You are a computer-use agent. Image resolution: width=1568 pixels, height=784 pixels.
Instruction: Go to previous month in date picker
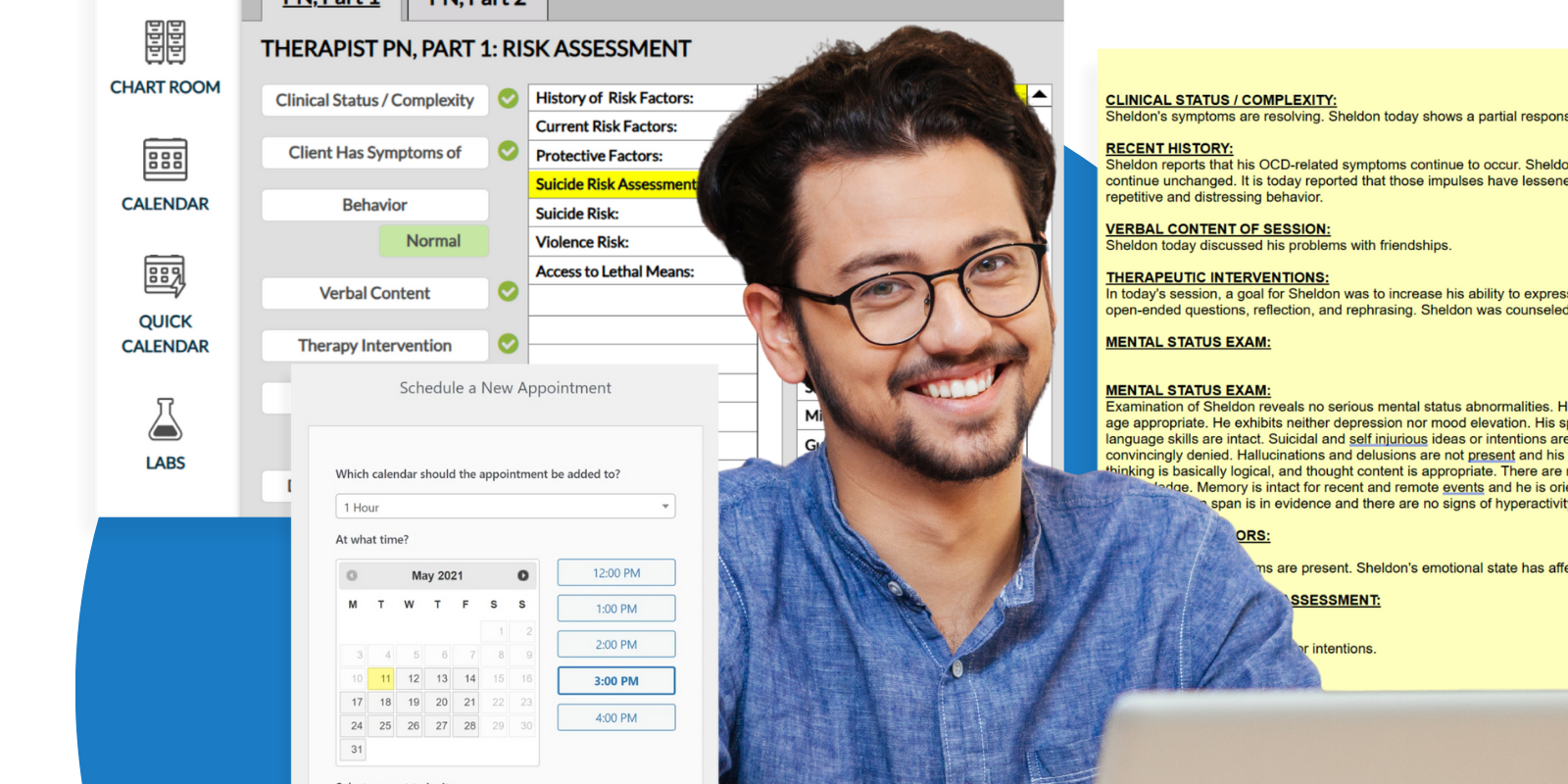pyautogui.click(x=352, y=575)
